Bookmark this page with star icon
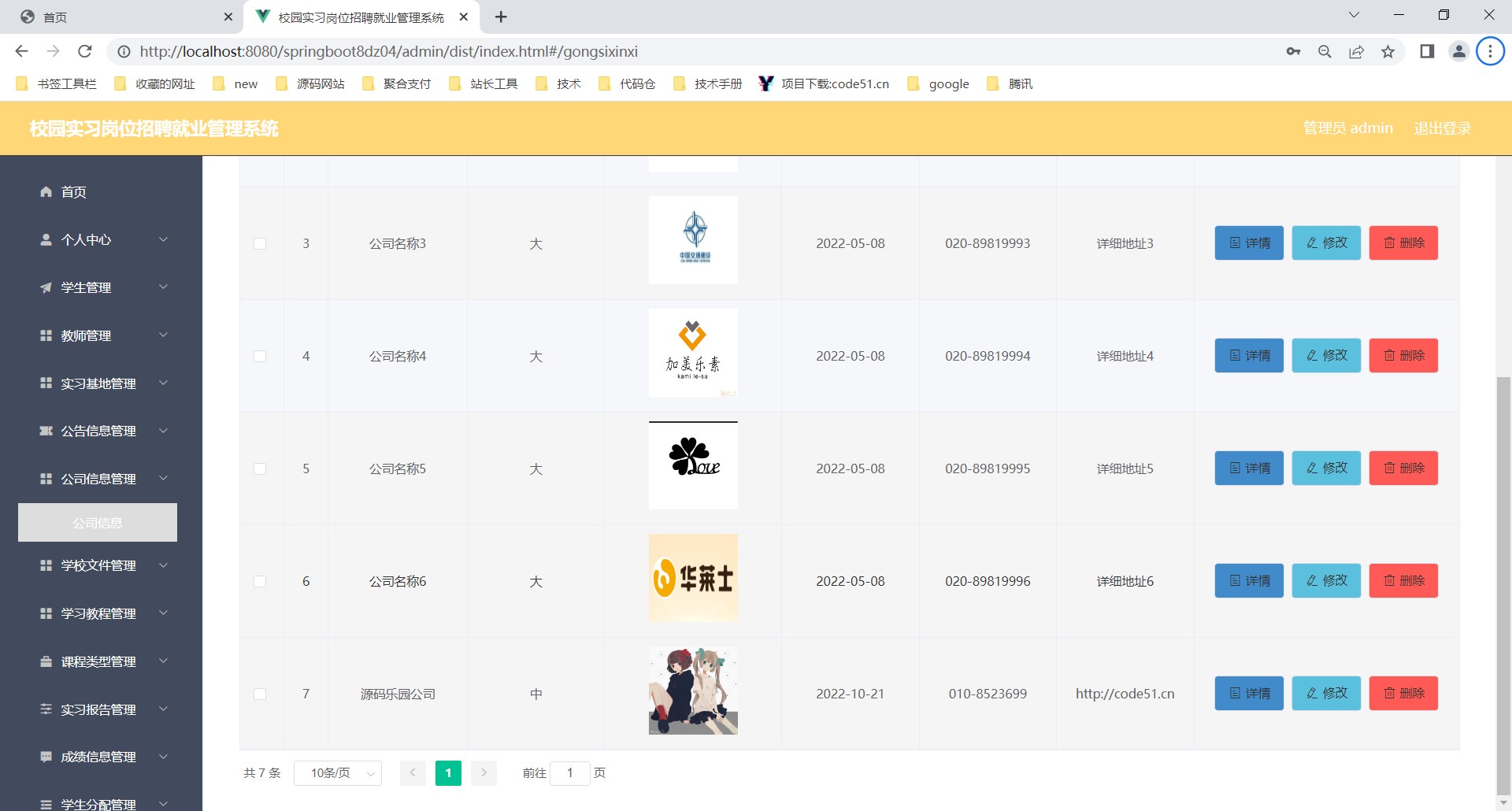The height and width of the screenshot is (811, 1512). tap(1388, 51)
